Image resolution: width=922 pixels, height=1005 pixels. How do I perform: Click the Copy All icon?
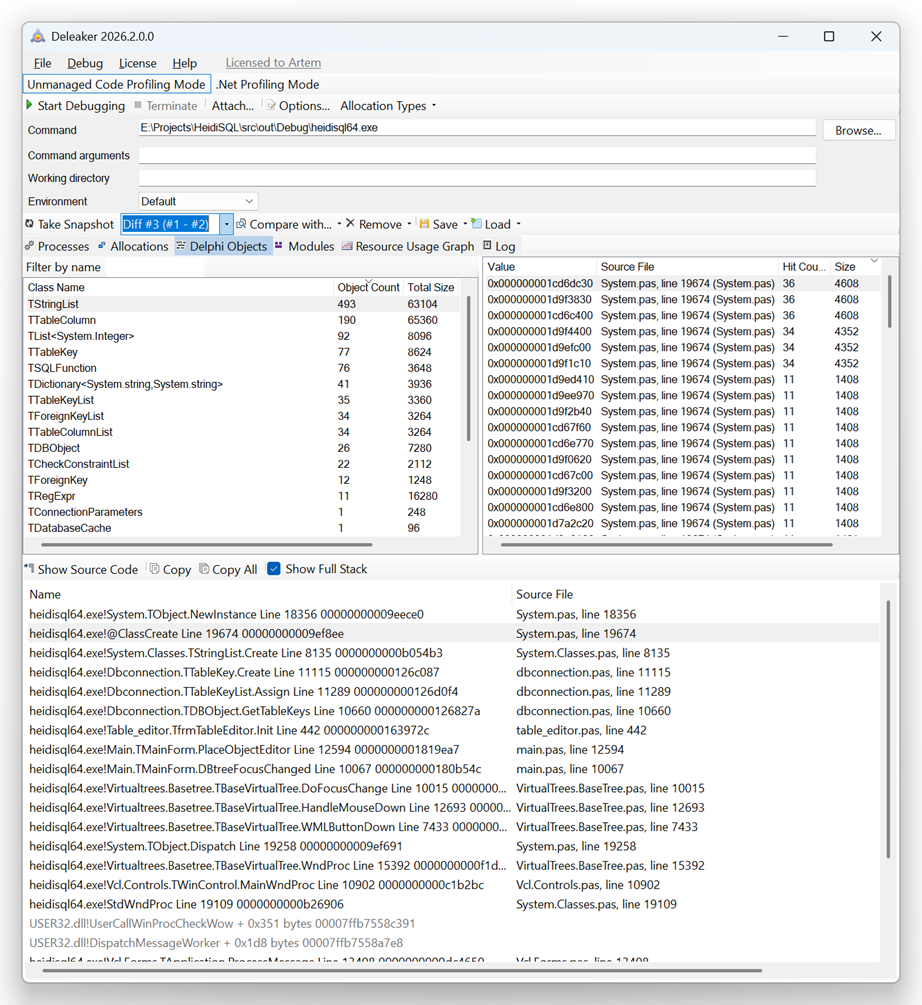[x=204, y=569]
